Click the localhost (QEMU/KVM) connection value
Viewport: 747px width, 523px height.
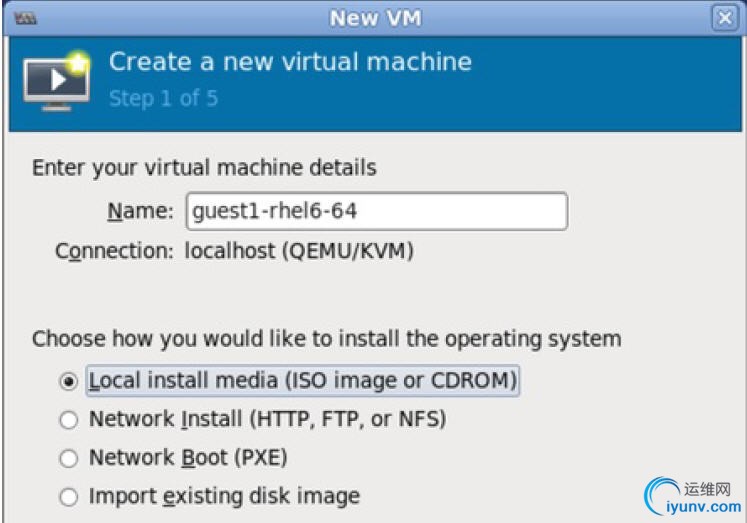(299, 251)
